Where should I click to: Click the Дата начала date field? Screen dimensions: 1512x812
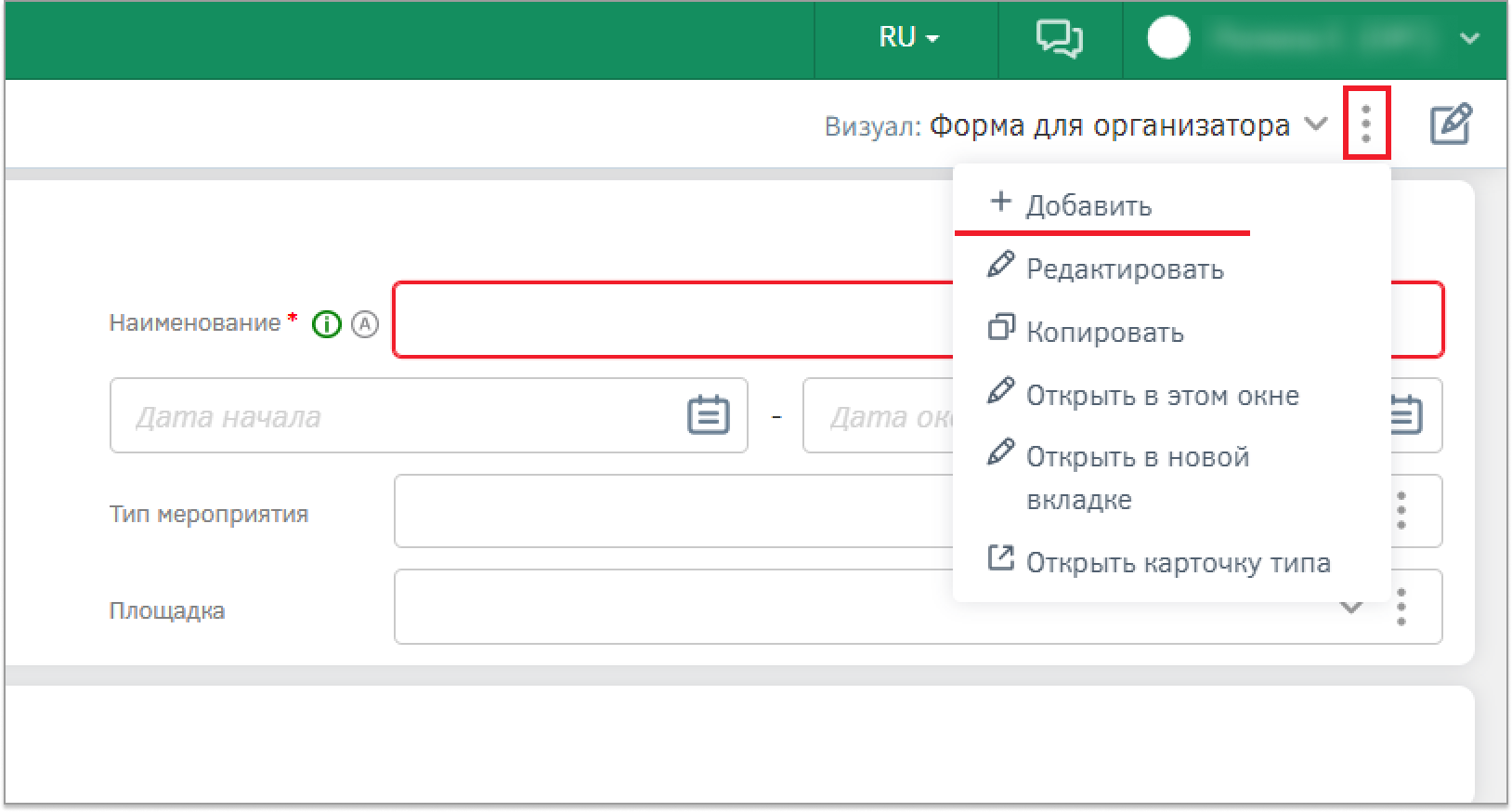point(429,415)
